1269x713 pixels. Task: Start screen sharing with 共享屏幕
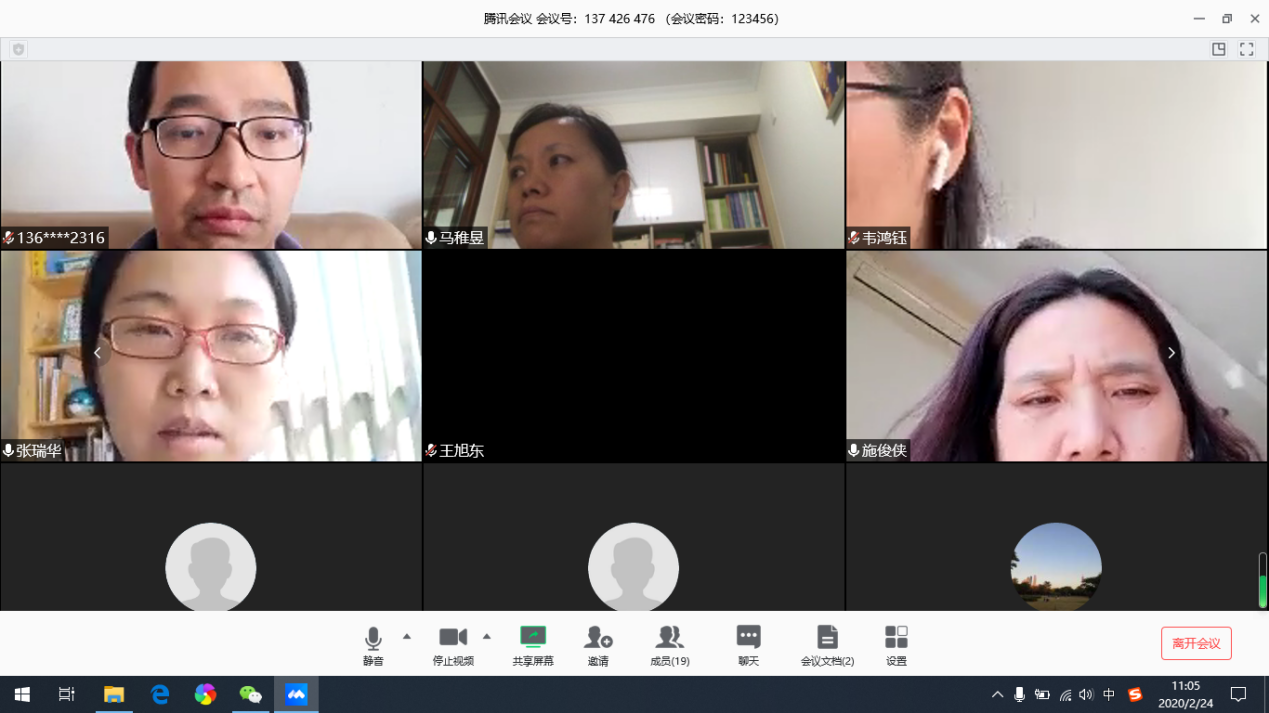coord(533,645)
